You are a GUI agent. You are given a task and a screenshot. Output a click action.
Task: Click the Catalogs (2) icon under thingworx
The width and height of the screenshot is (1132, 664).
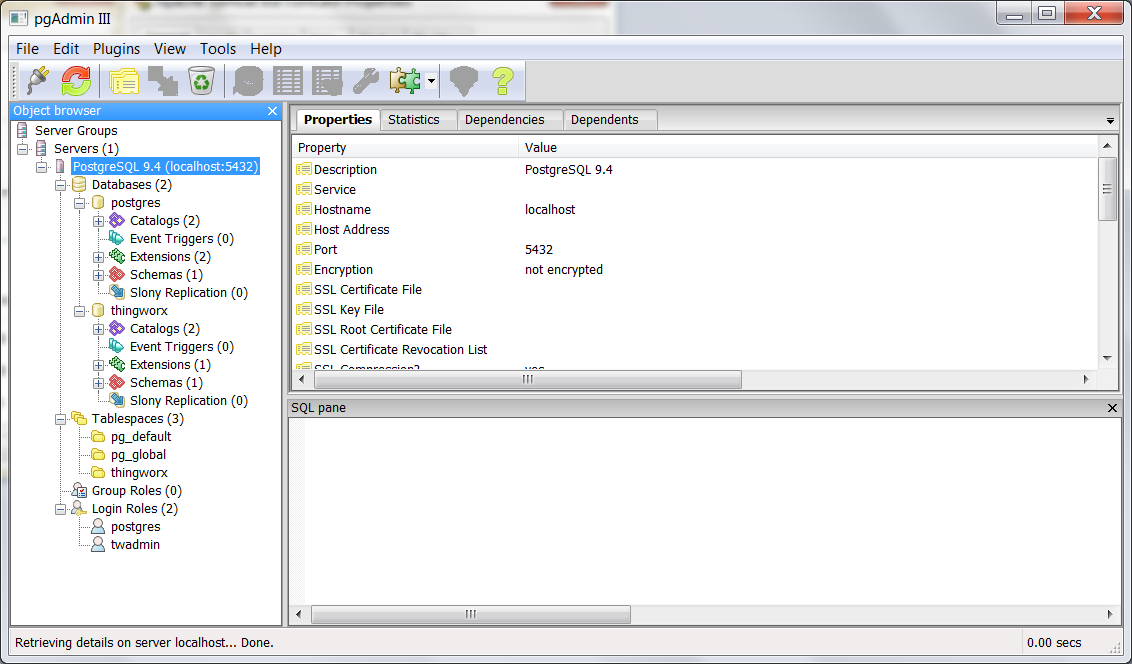[117, 328]
